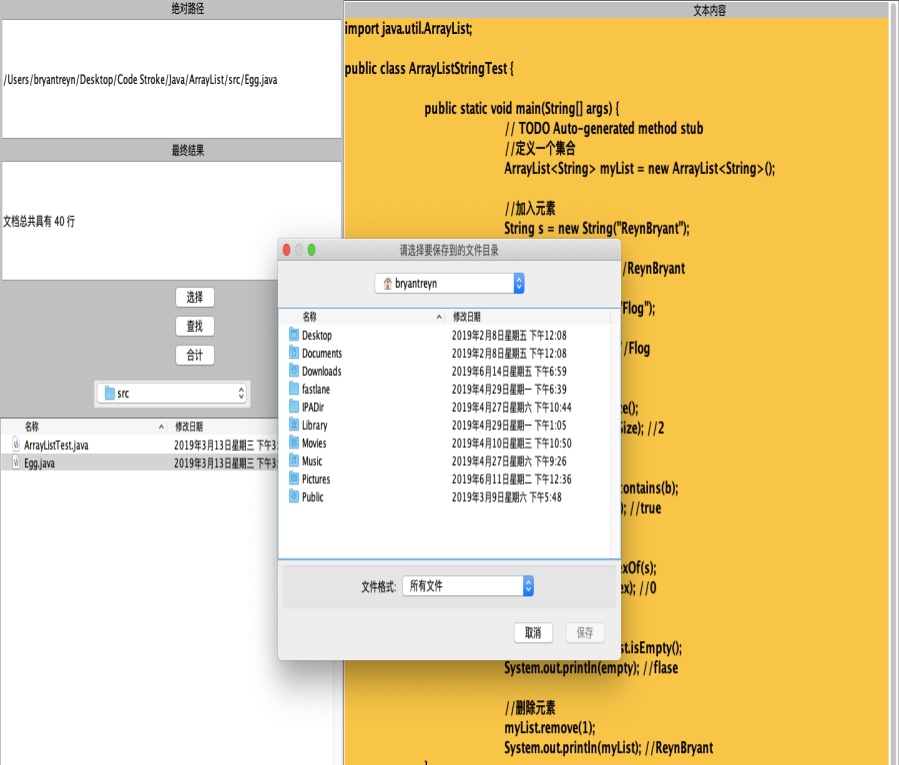
Task: Click the Desktop folder icon in dialog
Action: (x=294, y=335)
